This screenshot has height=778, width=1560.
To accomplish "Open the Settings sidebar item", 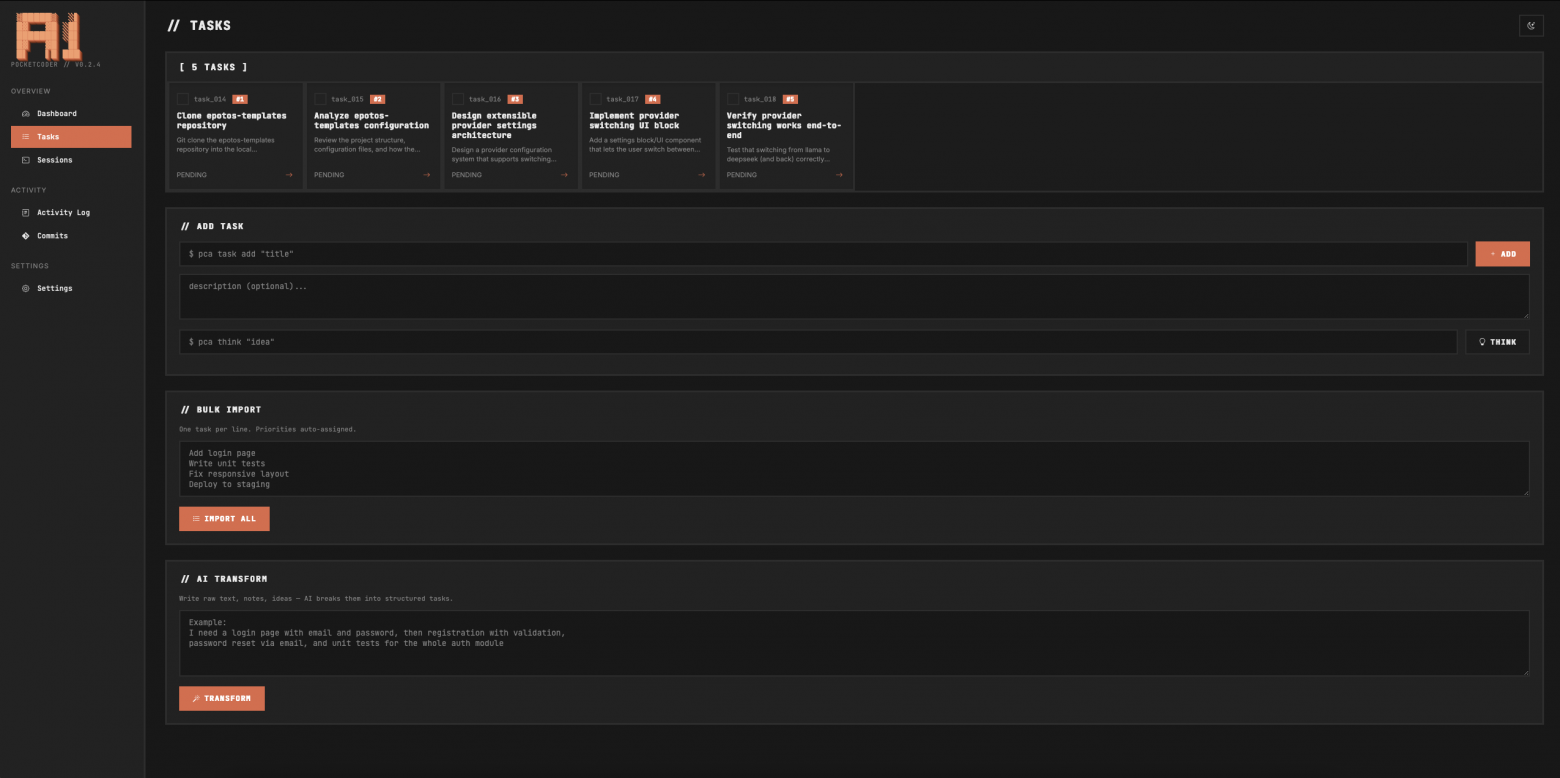I will [x=71, y=289].
